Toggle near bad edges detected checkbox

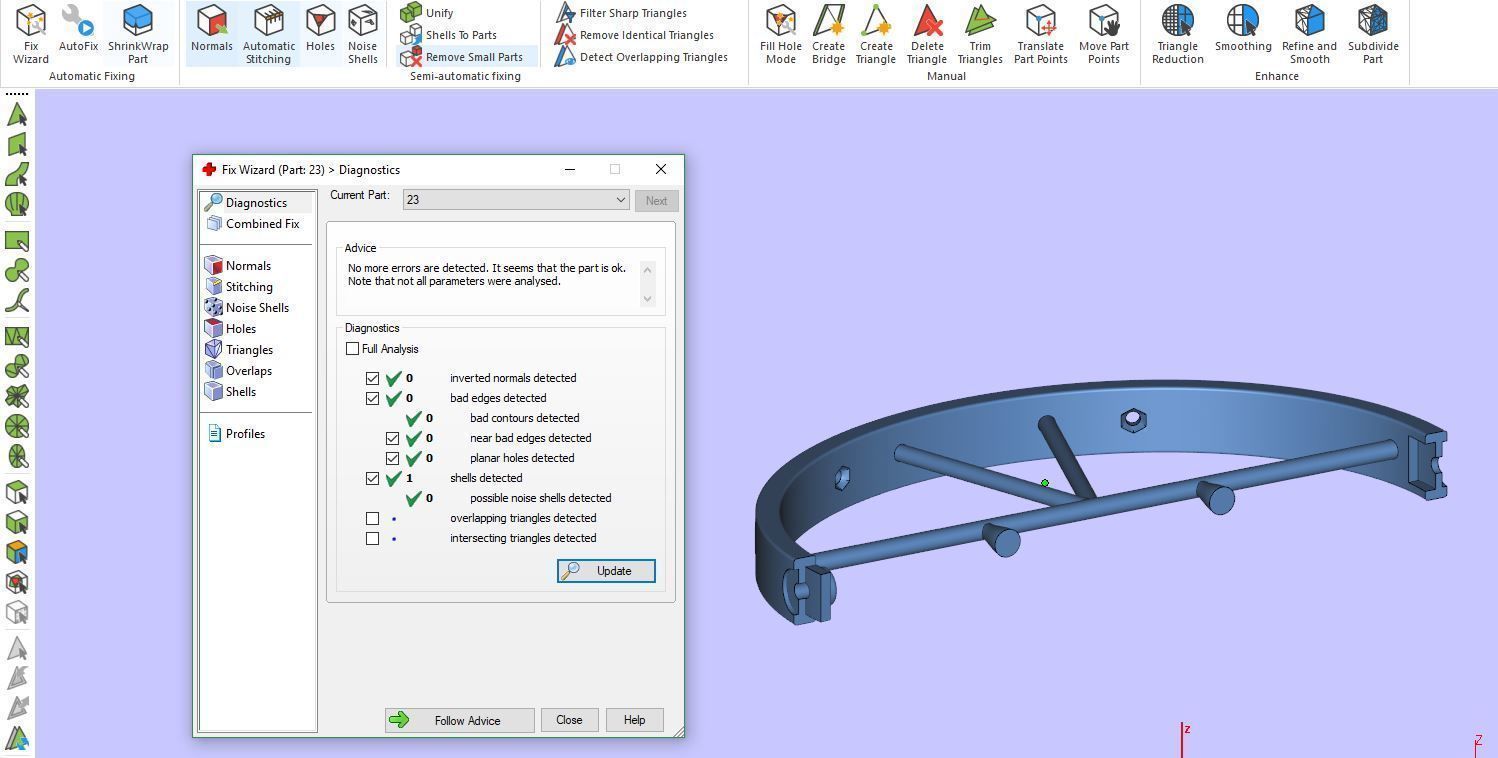point(392,438)
